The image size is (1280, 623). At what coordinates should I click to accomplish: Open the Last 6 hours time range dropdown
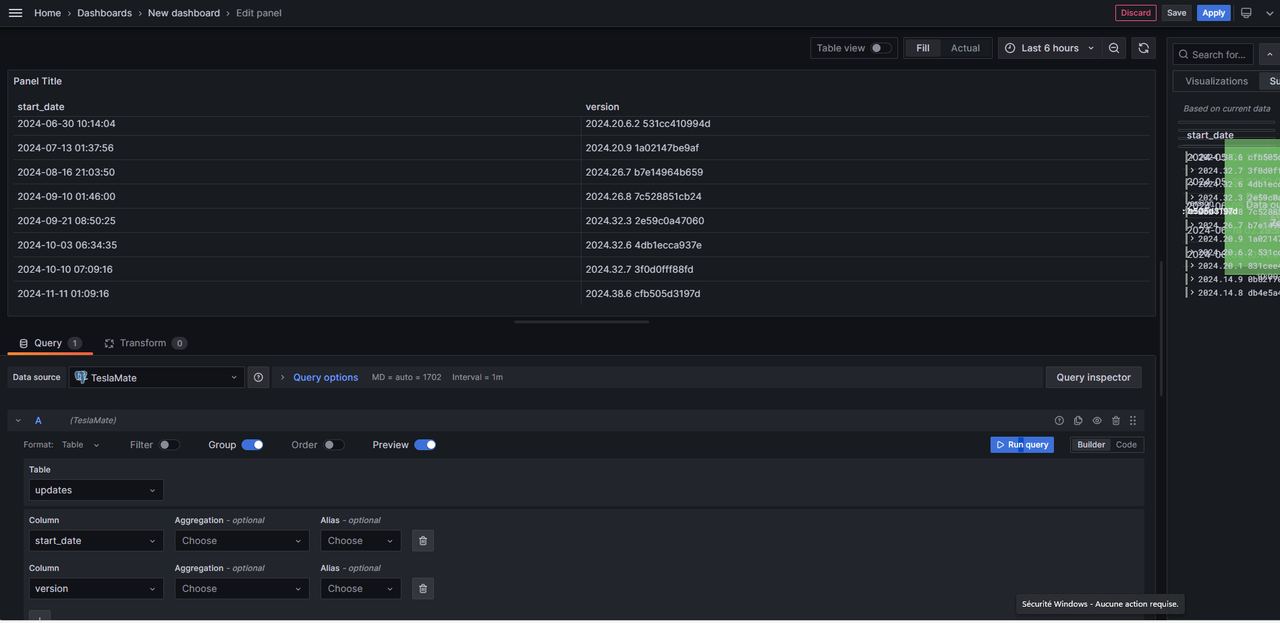(1049, 48)
